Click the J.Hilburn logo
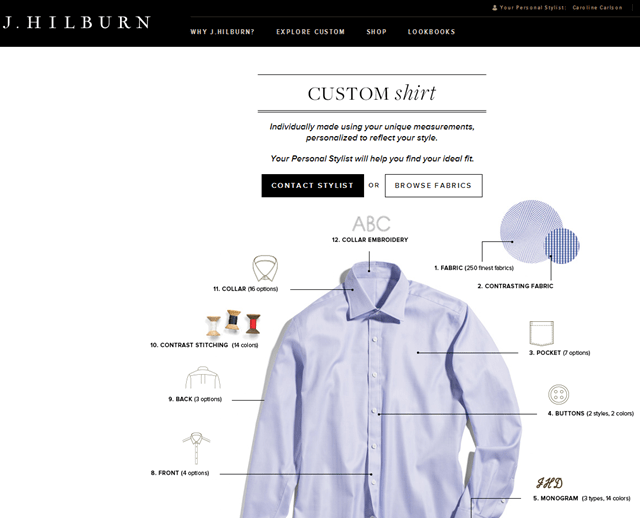Screen dimensions: 640x518 click(x=77, y=22)
